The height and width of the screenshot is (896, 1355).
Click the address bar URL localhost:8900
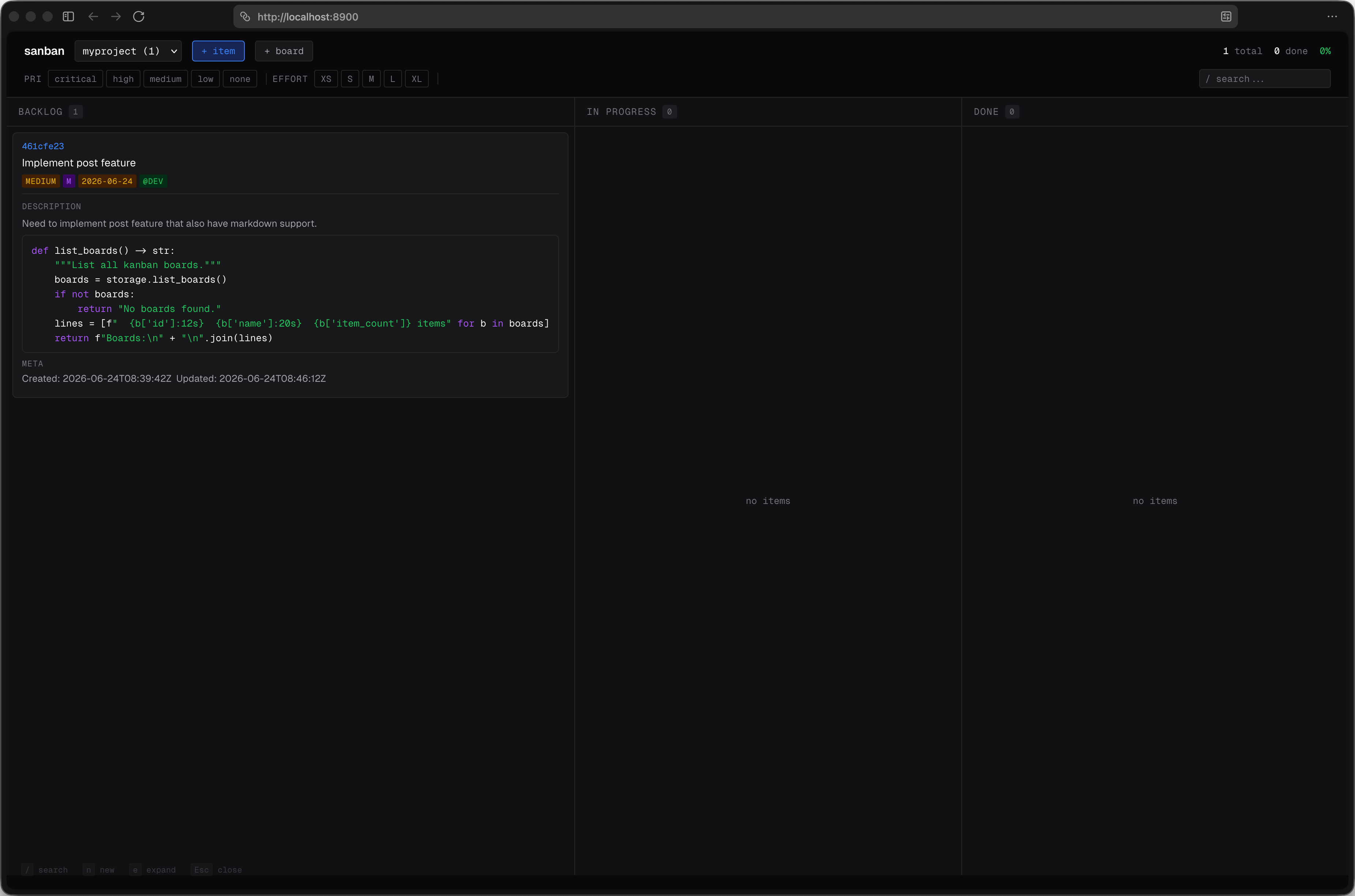coord(307,17)
